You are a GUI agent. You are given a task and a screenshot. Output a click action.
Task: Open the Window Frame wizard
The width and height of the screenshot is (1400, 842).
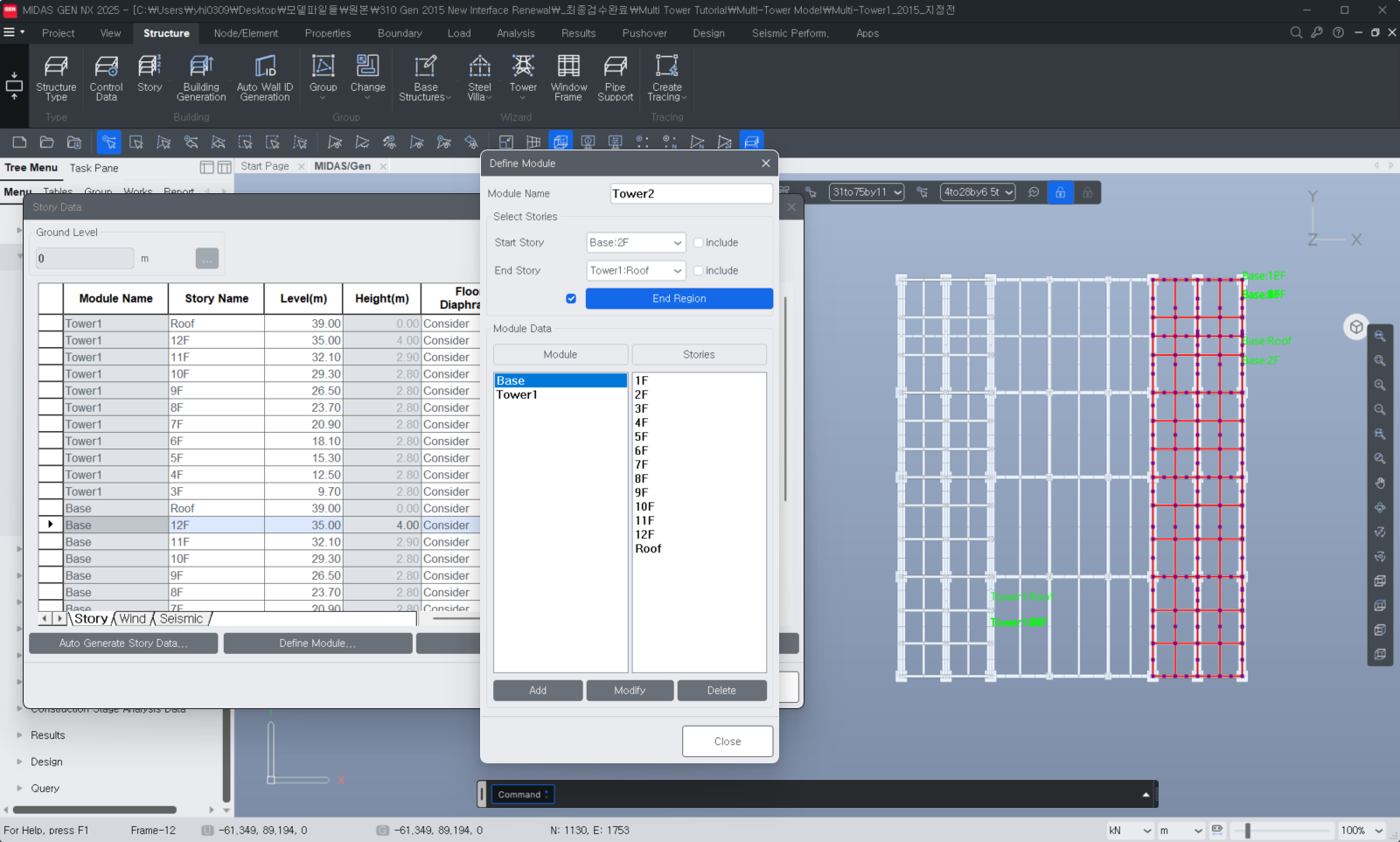point(568,77)
